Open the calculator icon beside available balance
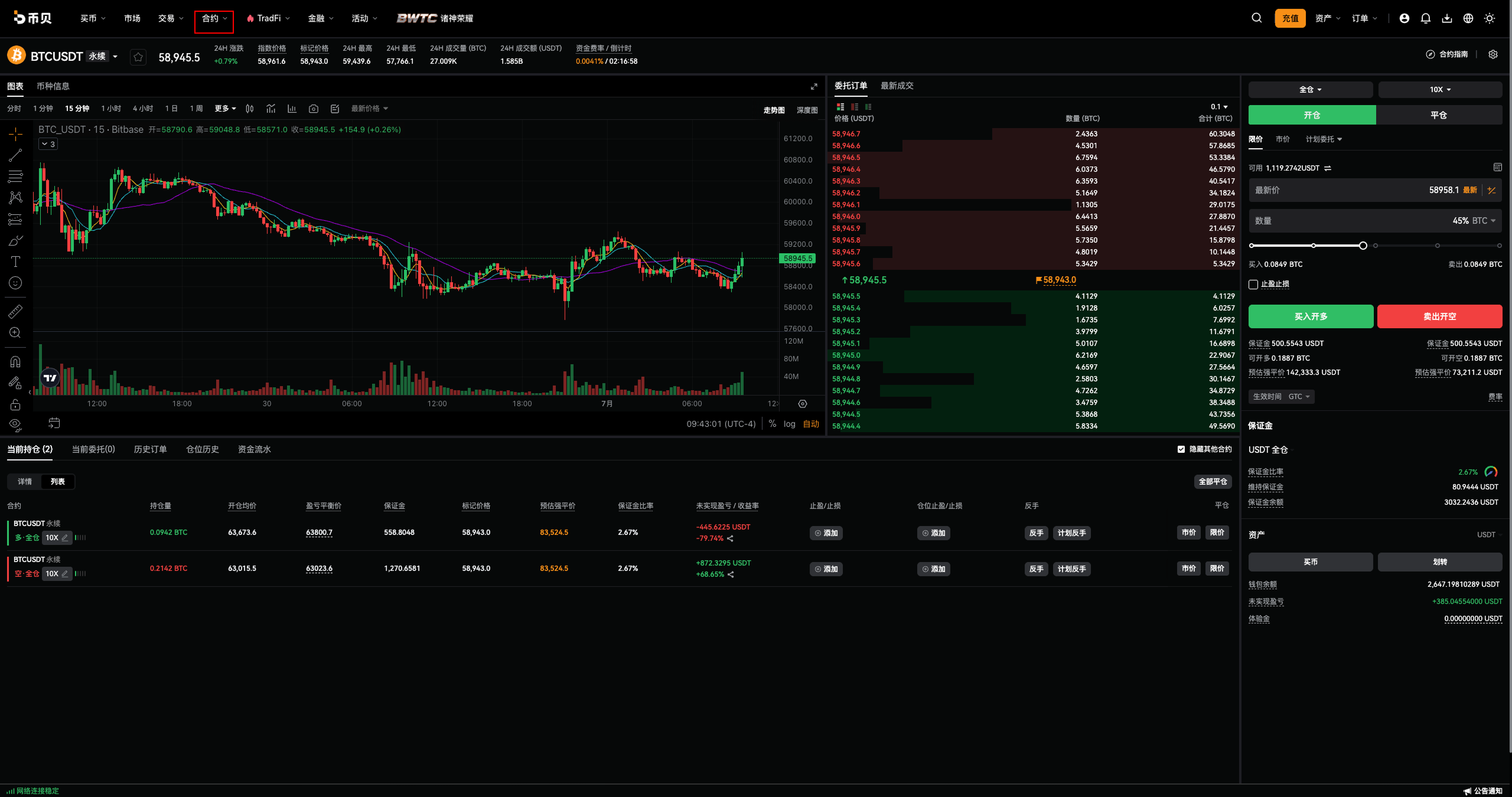The image size is (1512, 797). [x=1497, y=167]
